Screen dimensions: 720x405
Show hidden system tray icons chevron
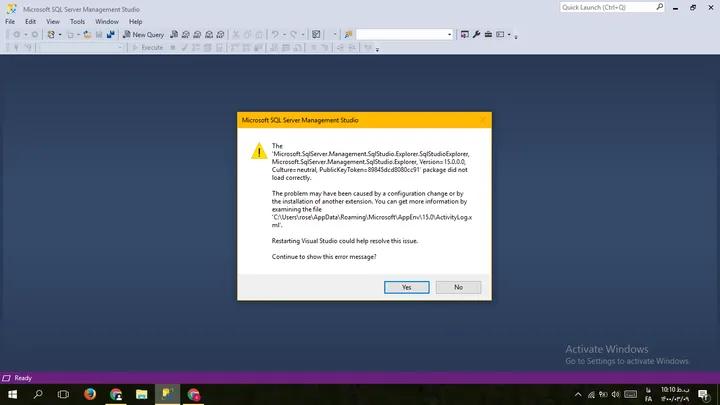578,394
